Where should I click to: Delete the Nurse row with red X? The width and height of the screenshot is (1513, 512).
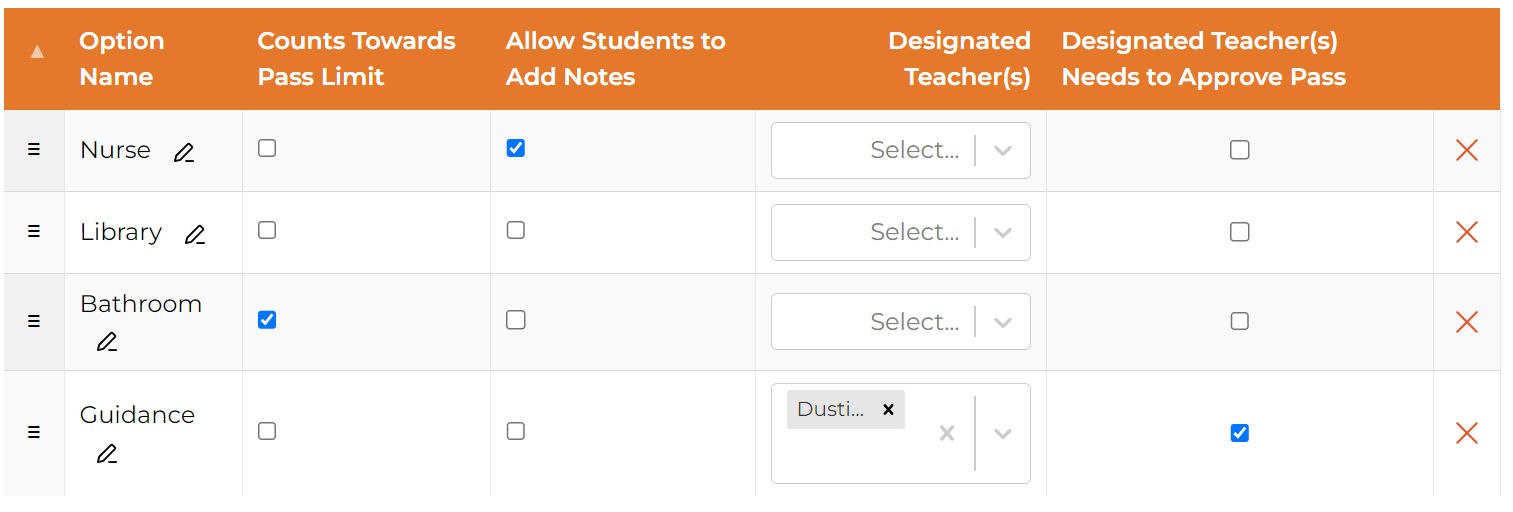(x=1466, y=150)
